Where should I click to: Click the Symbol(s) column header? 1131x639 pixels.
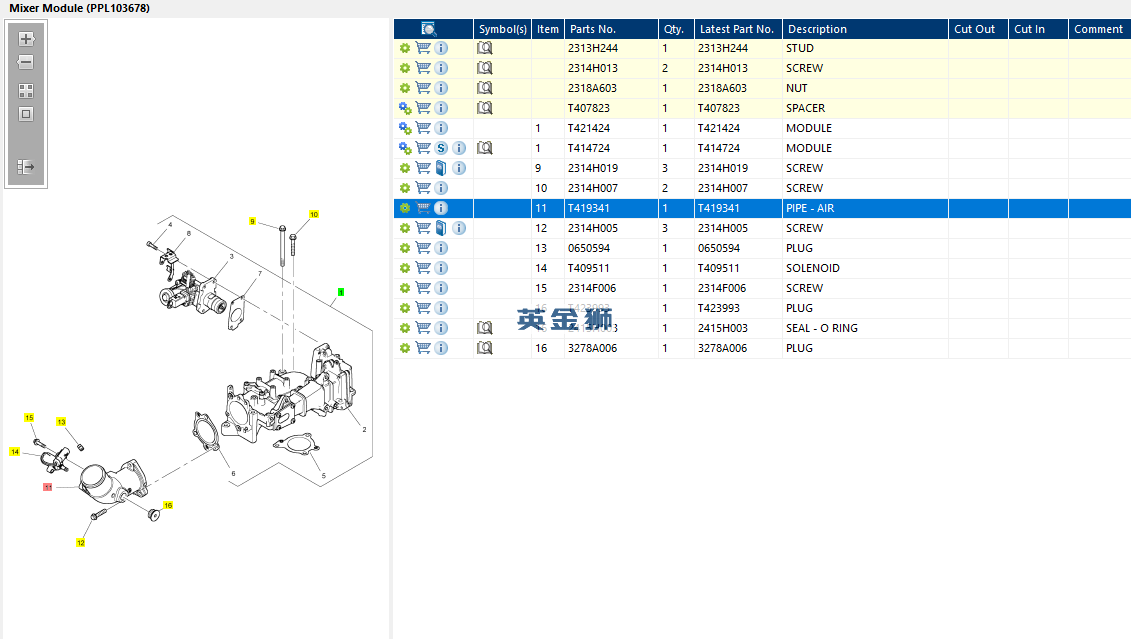click(503, 29)
